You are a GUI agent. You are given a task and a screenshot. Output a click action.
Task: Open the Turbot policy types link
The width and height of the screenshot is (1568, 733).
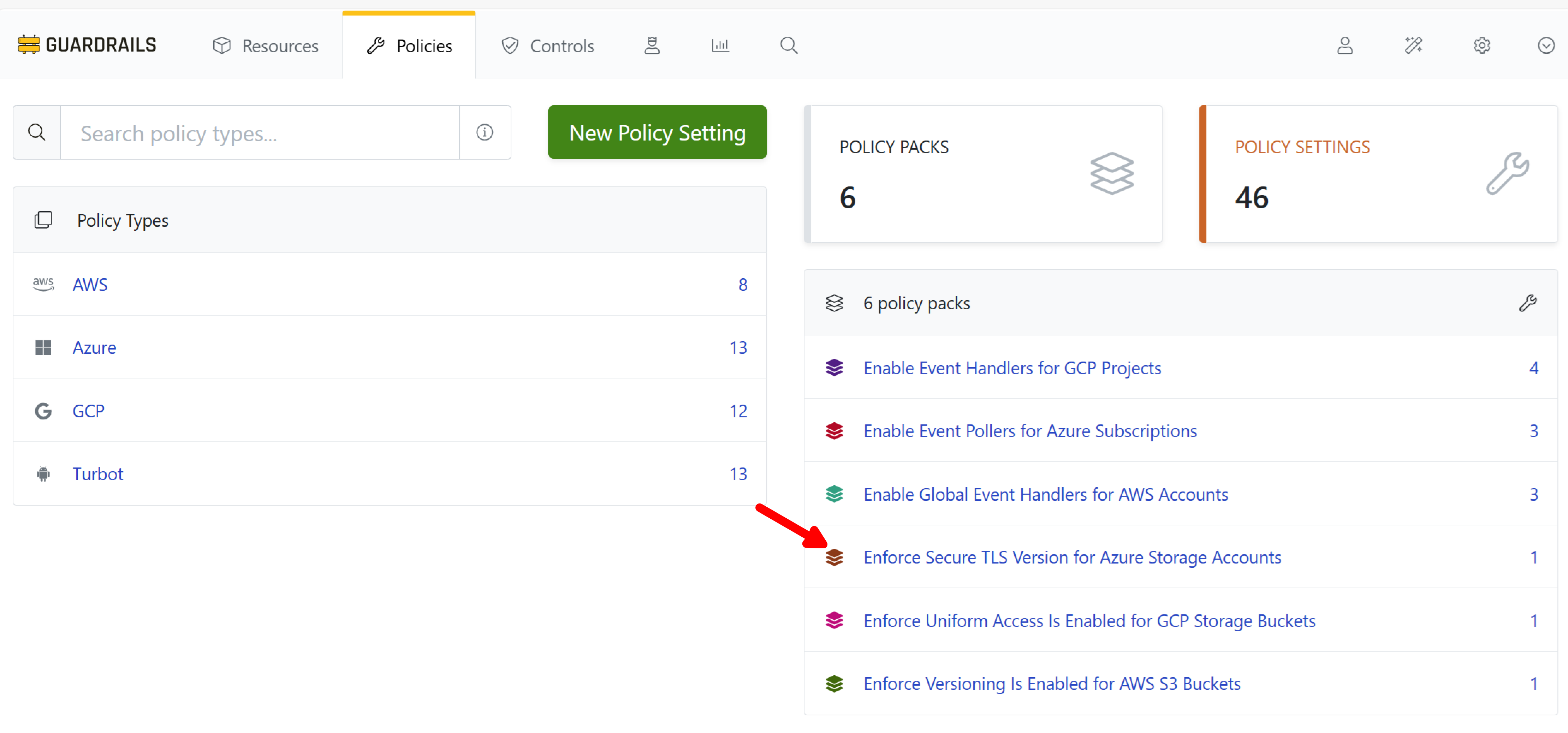[97, 473]
